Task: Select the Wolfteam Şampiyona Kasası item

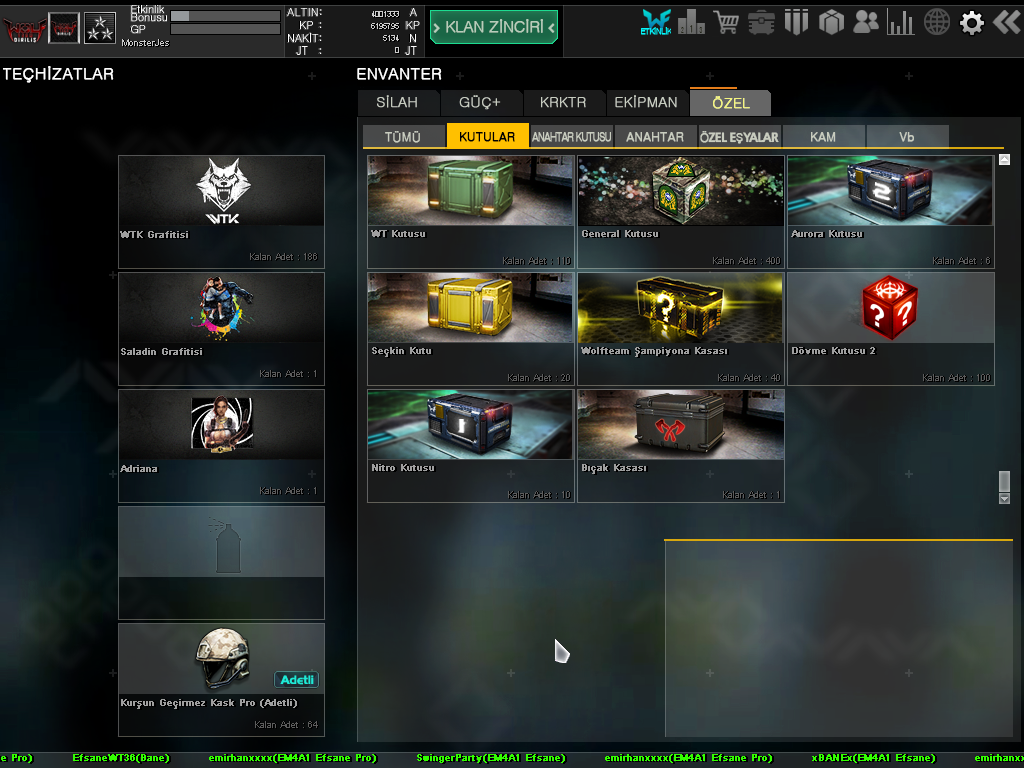Action: coord(680,328)
